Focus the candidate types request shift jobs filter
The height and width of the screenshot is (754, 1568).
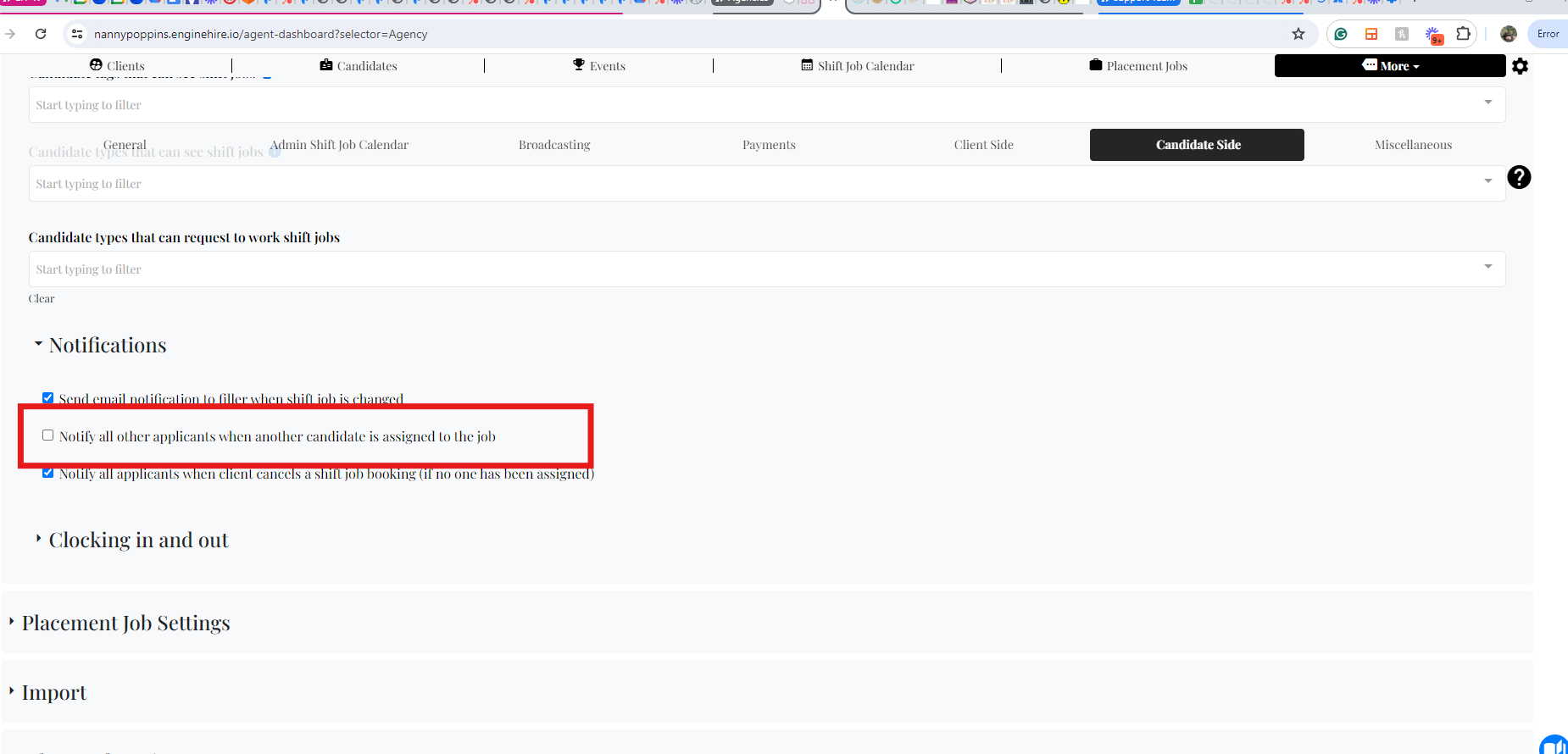pos(767,269)
